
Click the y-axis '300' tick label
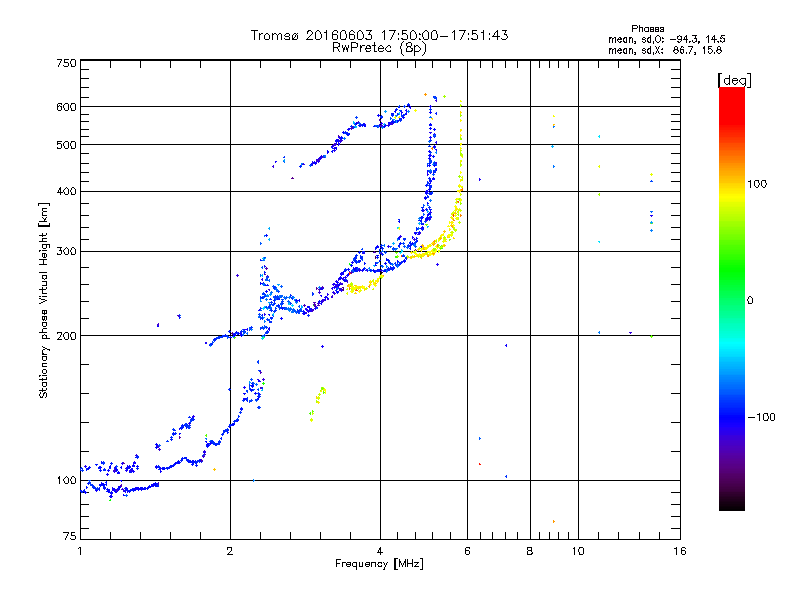[x=66, y=252]
